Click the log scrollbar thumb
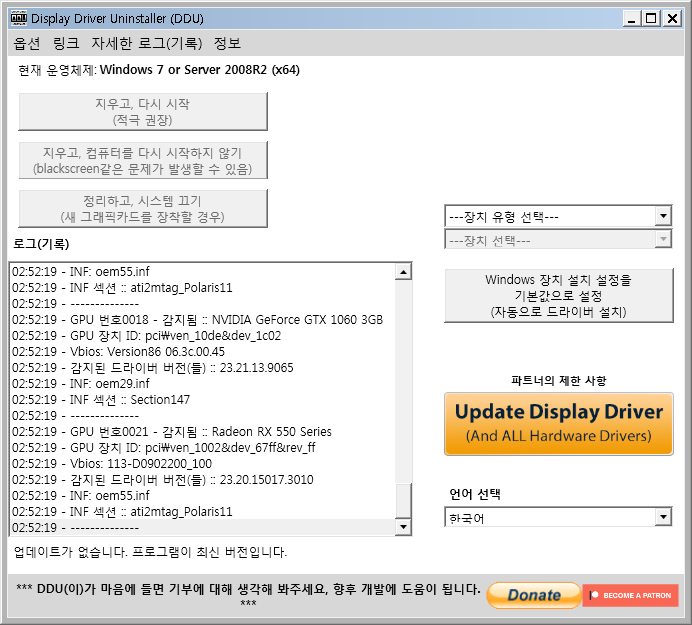This screenshot has width=692, height=625. click(403, 501)
